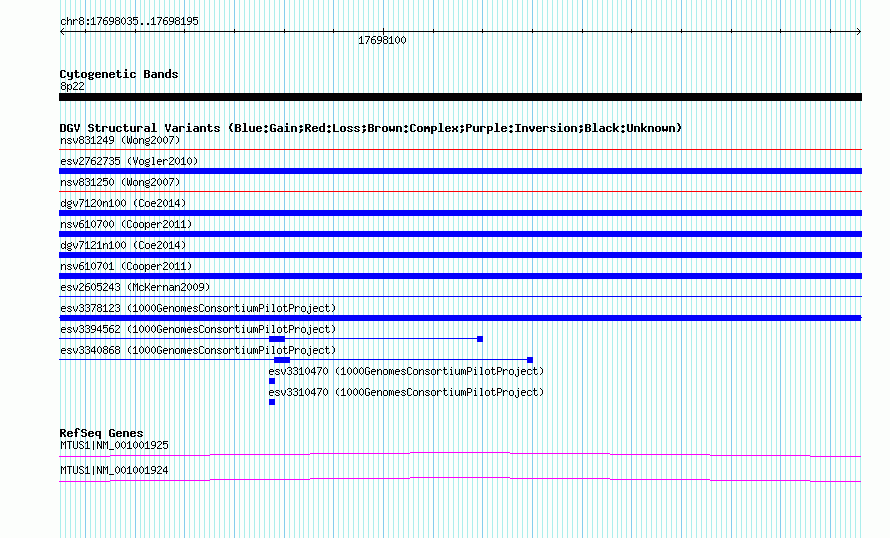The width and height of the screenshot is (890, 538).
Task: Click the blue bar under esv3378123
Action: pos(460,318)
